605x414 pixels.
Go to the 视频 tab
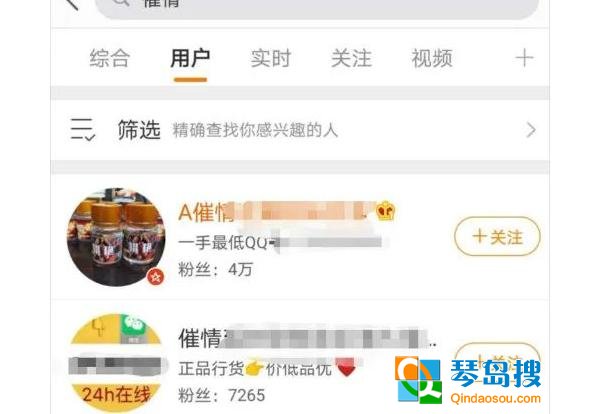tap(432, 59)
